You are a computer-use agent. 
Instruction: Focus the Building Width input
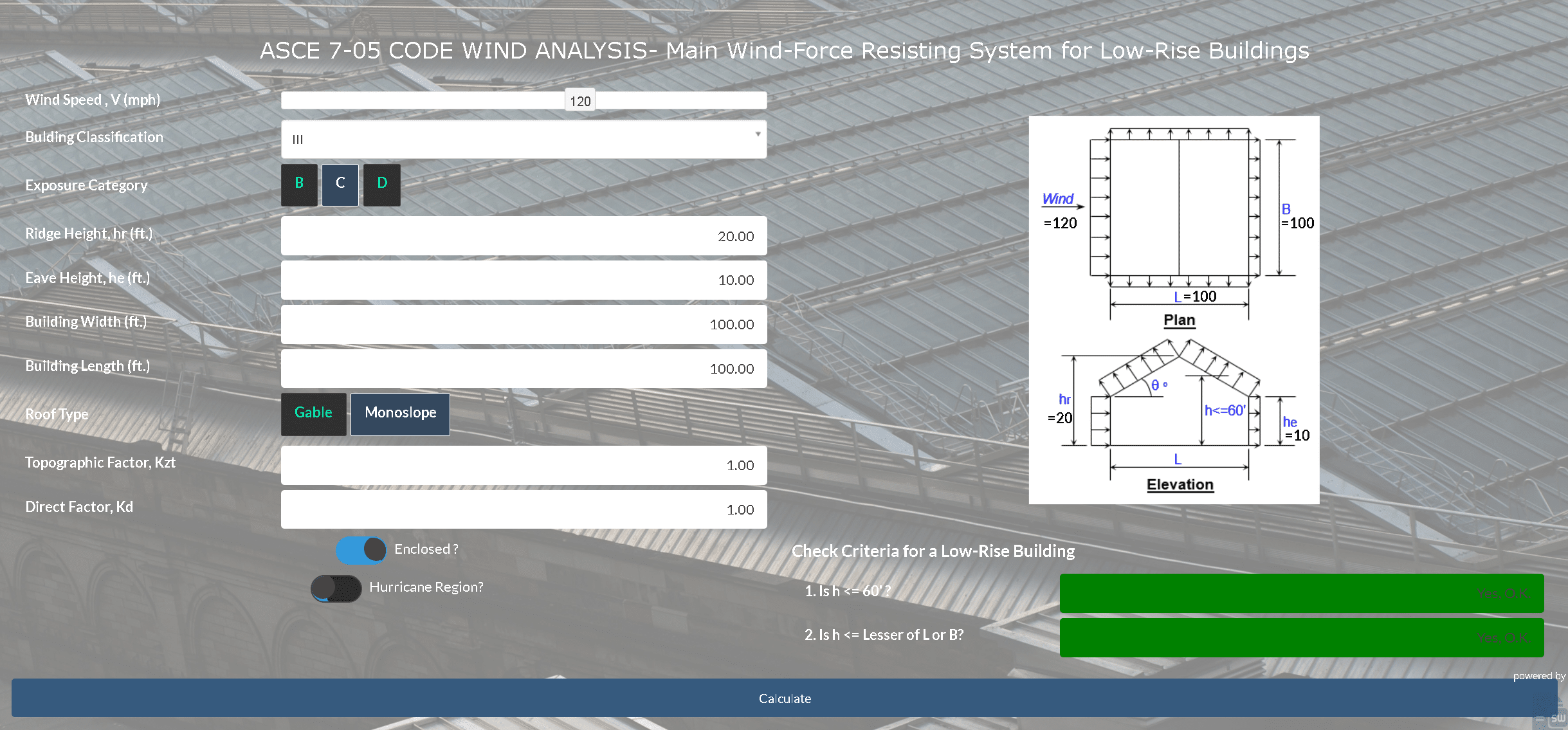coord(524,324)
